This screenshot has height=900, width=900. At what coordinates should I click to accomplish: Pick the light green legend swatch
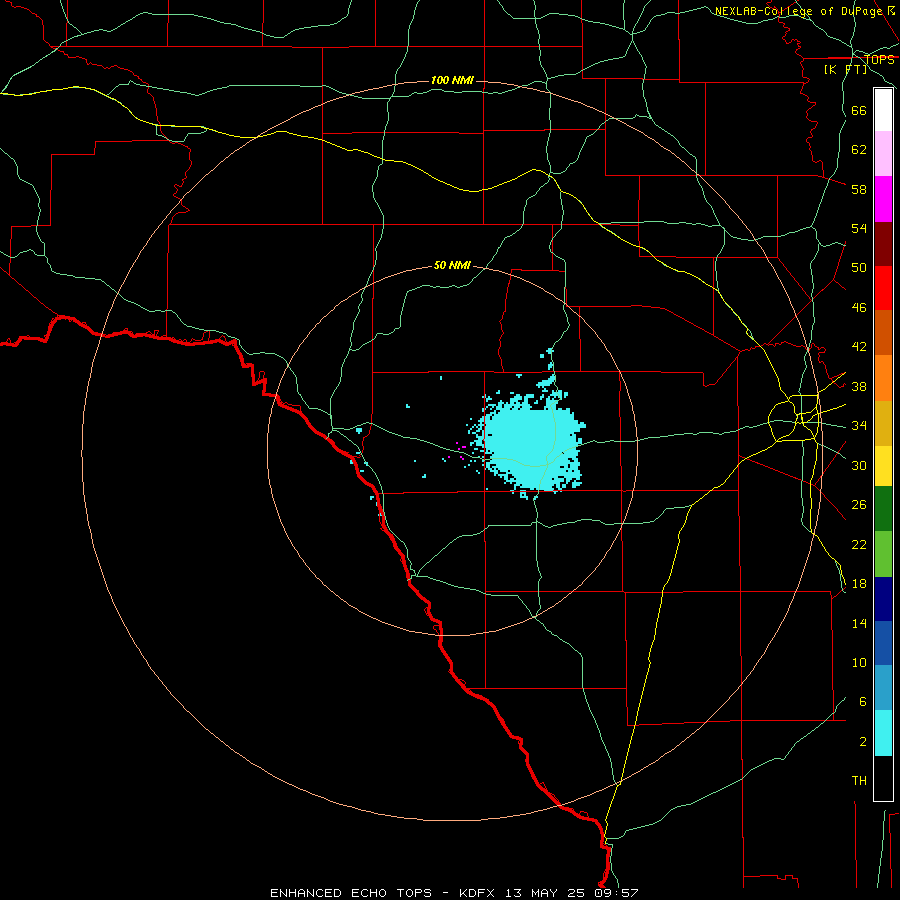[883, 553]
